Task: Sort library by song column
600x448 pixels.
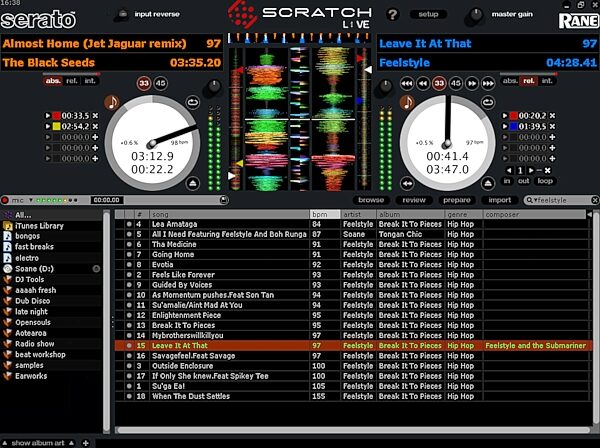Action: pos(229,214)
